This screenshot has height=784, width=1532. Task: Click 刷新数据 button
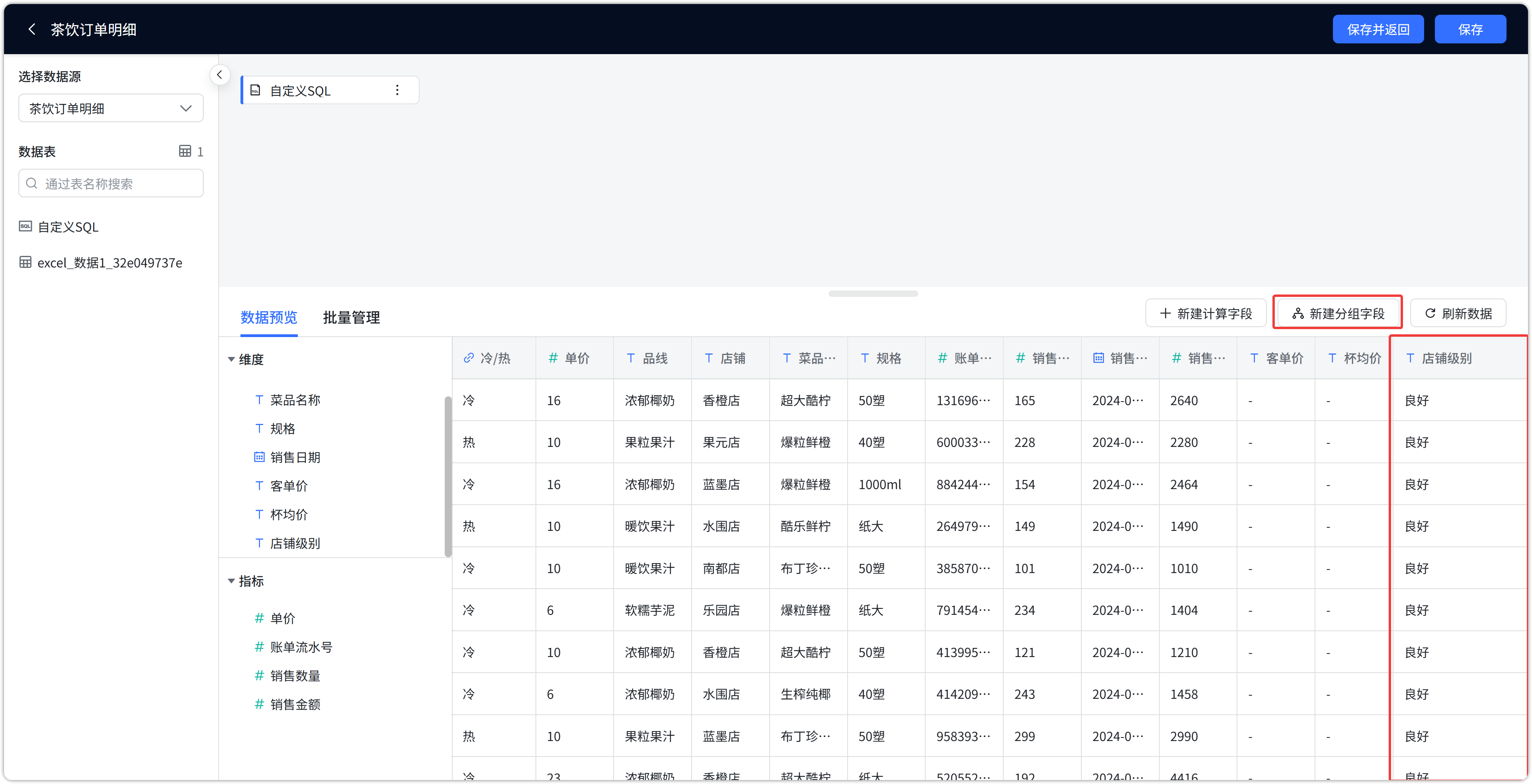1458,313
